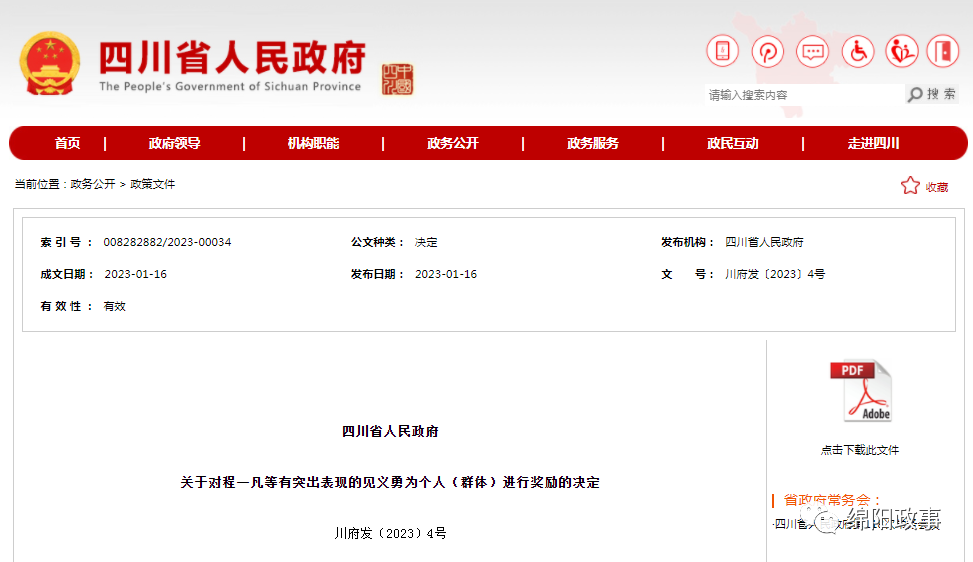This screenshot has width=973, height=562.
Task: Click the circular P-shaped icon
Action: click(x=768, y=51)
